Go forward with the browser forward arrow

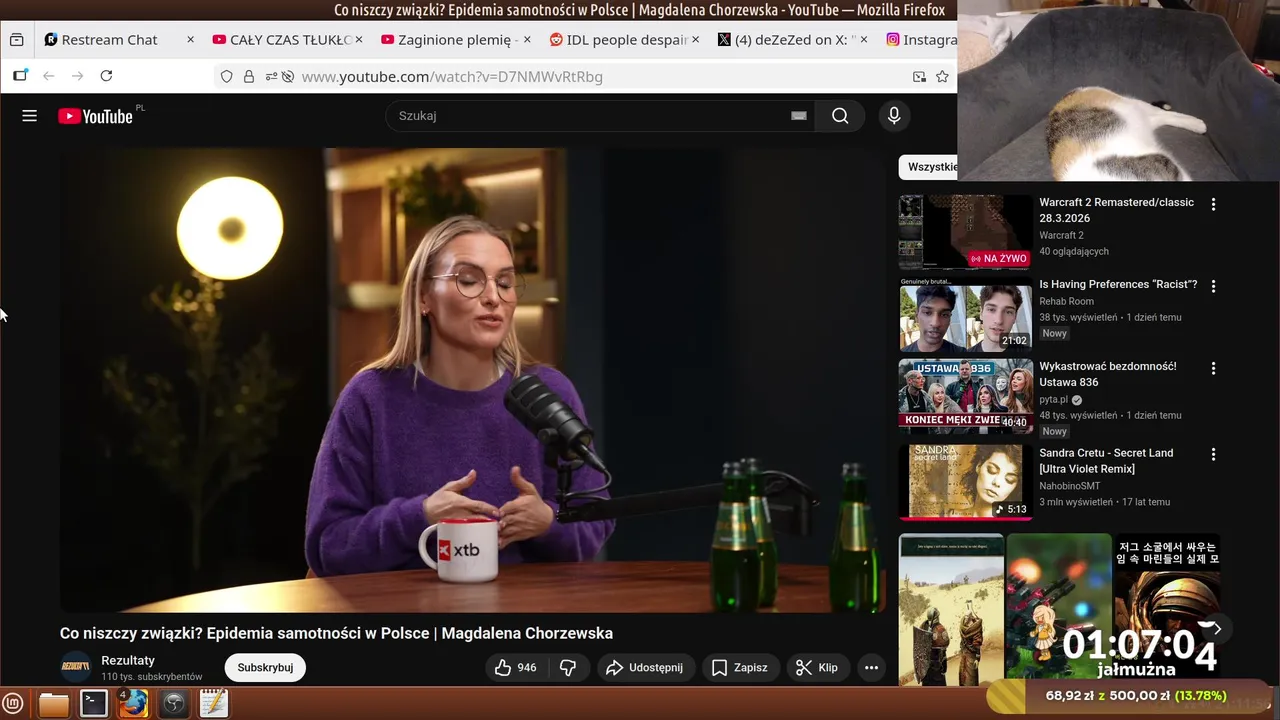(x=77, y=76)
